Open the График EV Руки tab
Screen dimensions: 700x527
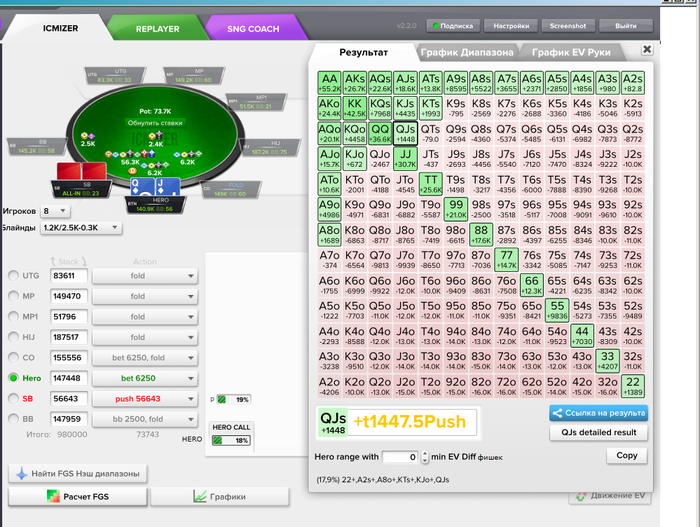571,52
